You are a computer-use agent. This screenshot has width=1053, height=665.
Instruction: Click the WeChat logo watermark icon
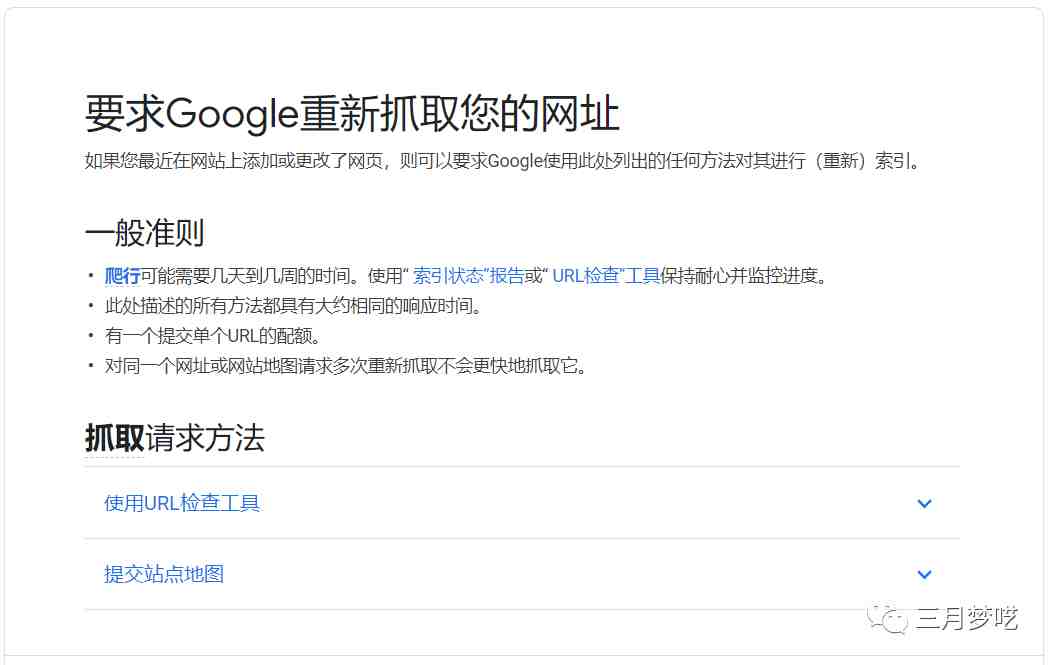tap(886, 618)
